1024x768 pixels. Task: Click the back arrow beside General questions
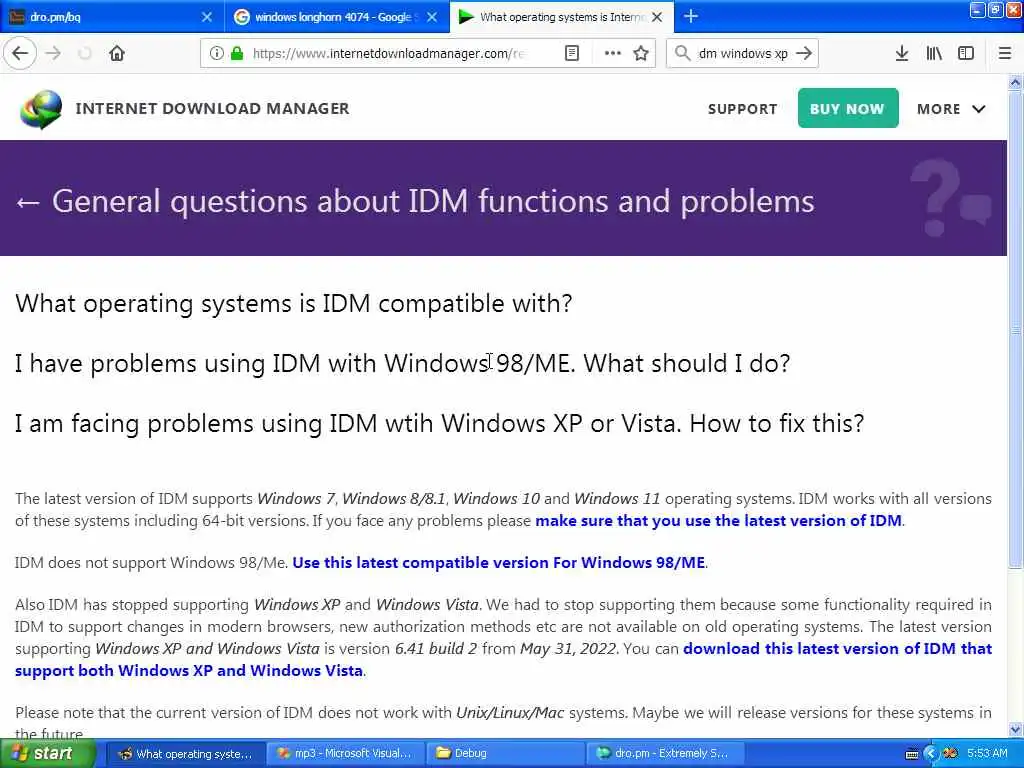(28, 202)
